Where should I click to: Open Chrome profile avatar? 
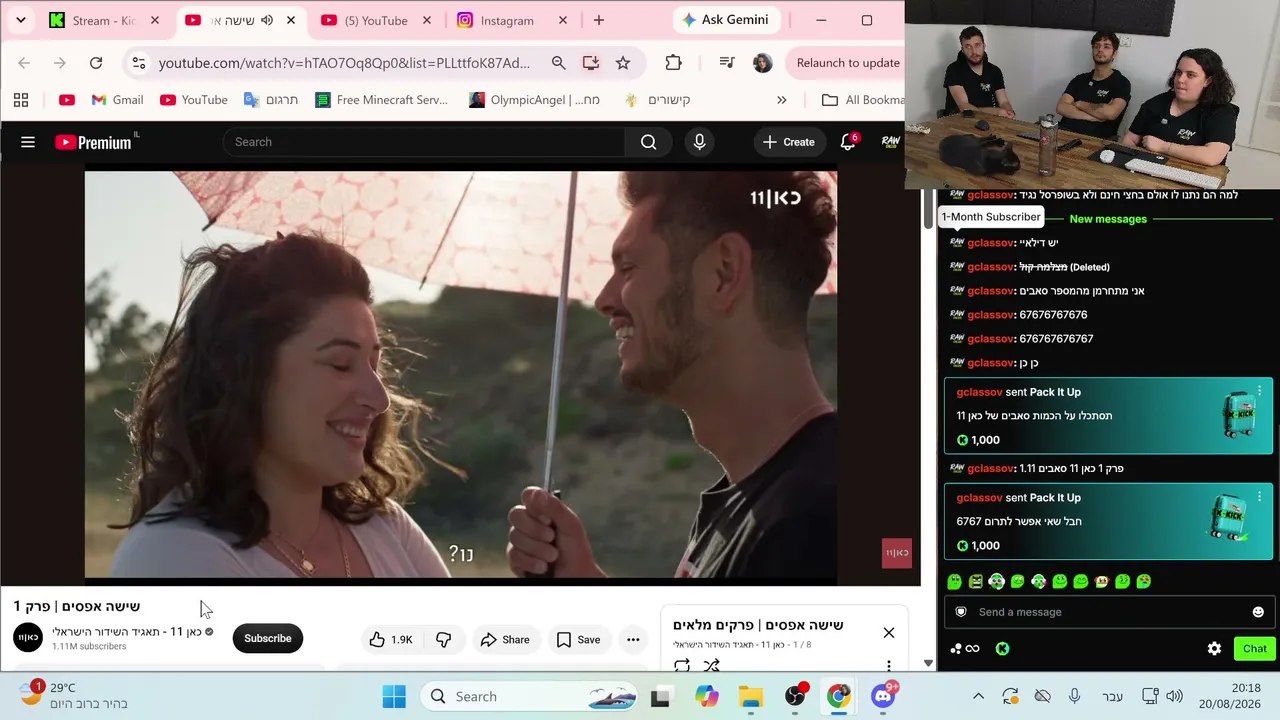pyautogui.click(x=762, y=63)
